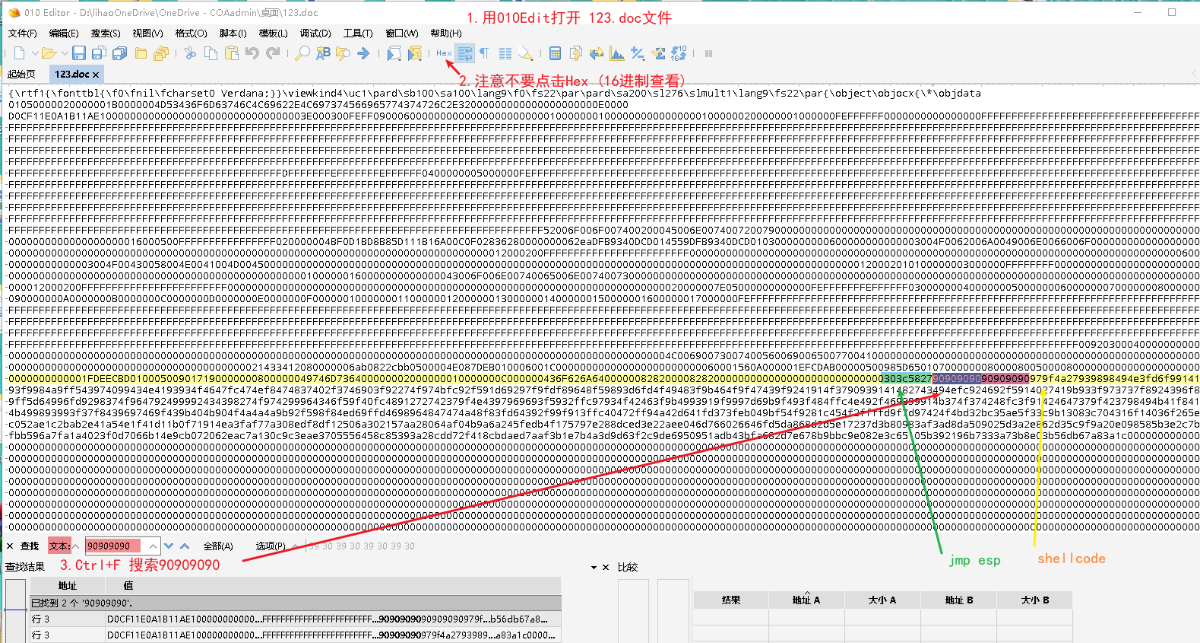Click the 大小 A column header

tap(883, 599)
